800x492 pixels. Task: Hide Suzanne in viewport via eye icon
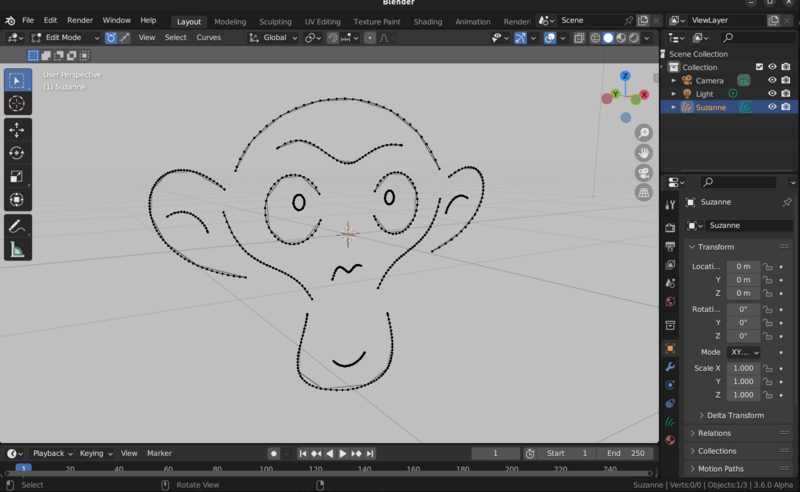772,107
